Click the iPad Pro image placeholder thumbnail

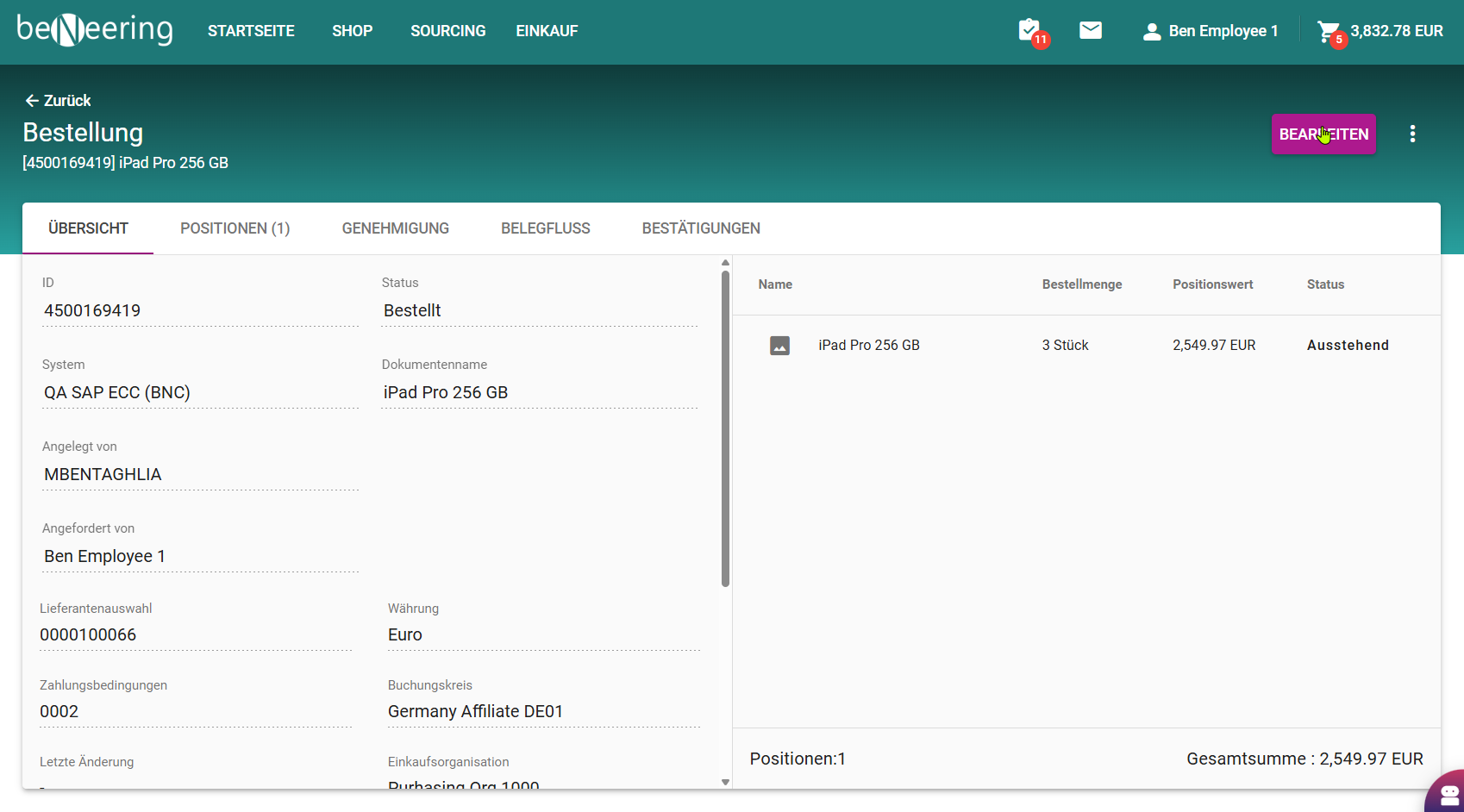tap(779, 346)
